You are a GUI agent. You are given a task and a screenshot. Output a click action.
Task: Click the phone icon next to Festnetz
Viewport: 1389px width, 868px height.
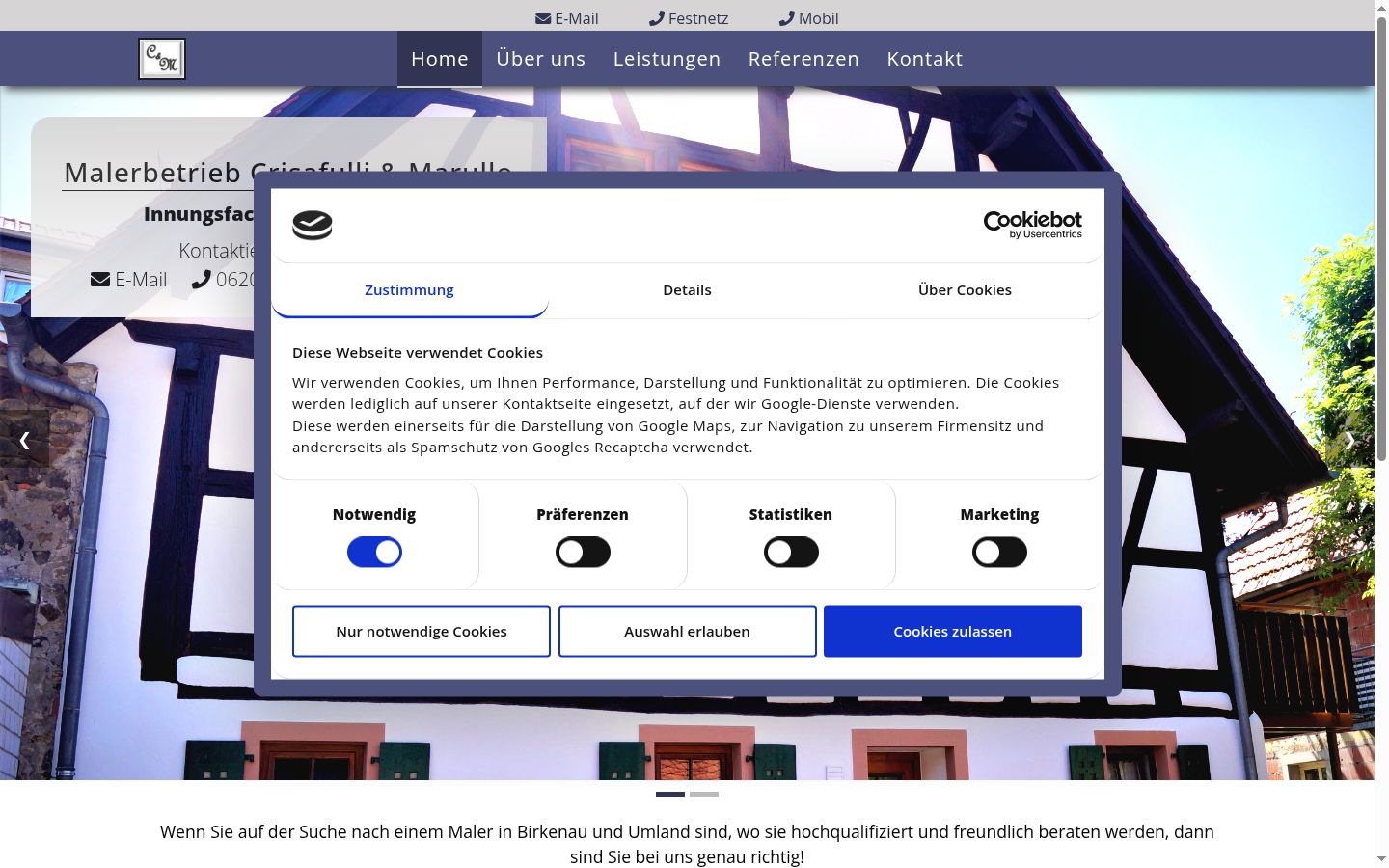[x=657, y=18]
